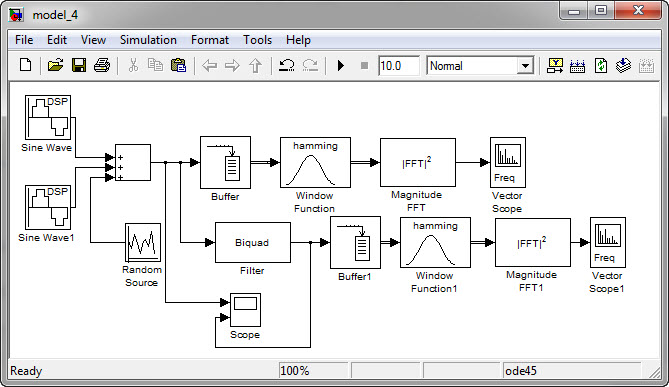Screen dimensions: 669x387
Task: Select the Buffer block
Action: (225, 163)
